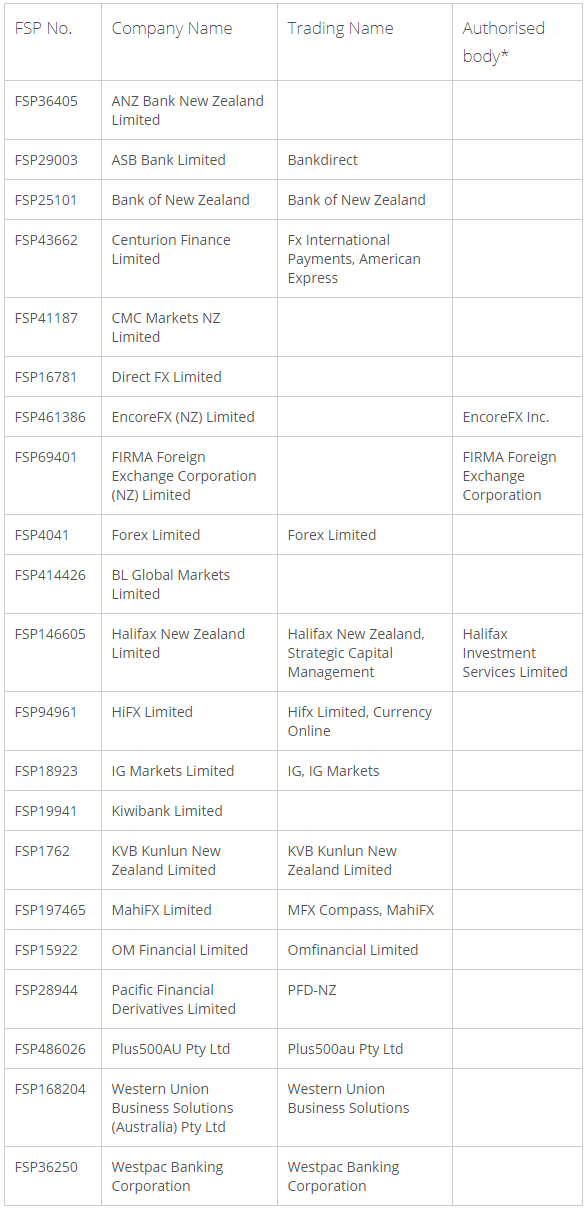
Task: Click BL Global Markets Limited cell
Action: 189,584
